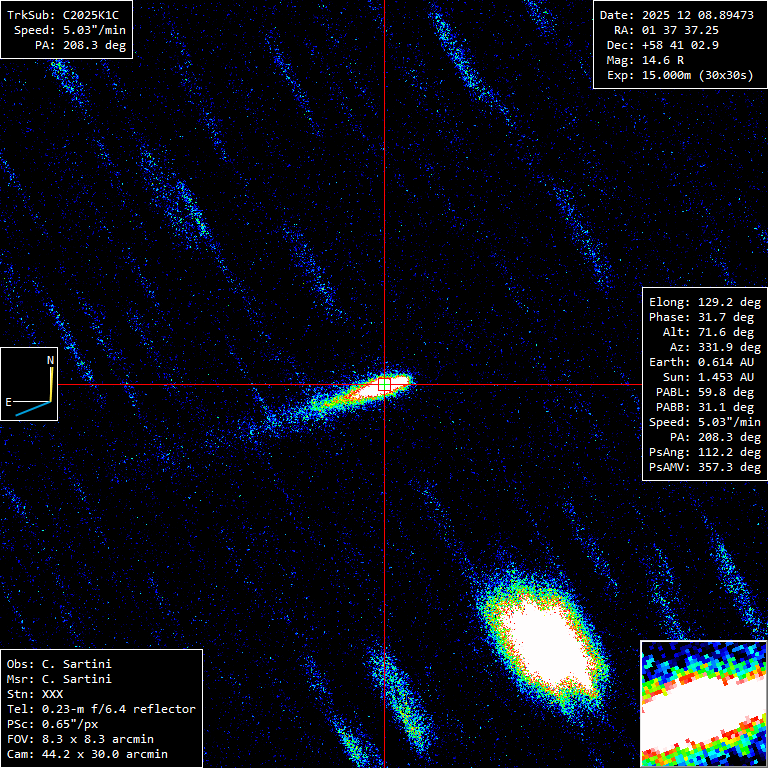Select the TrkSub C2025K1C designation text
Viewport: 768px width, 768px height.
67,15
